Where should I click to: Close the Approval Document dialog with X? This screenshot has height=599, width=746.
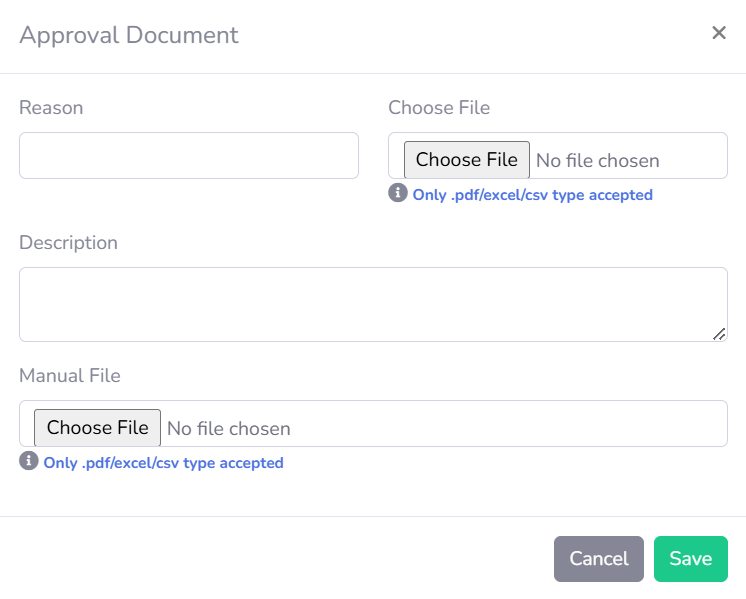[718, 33]
